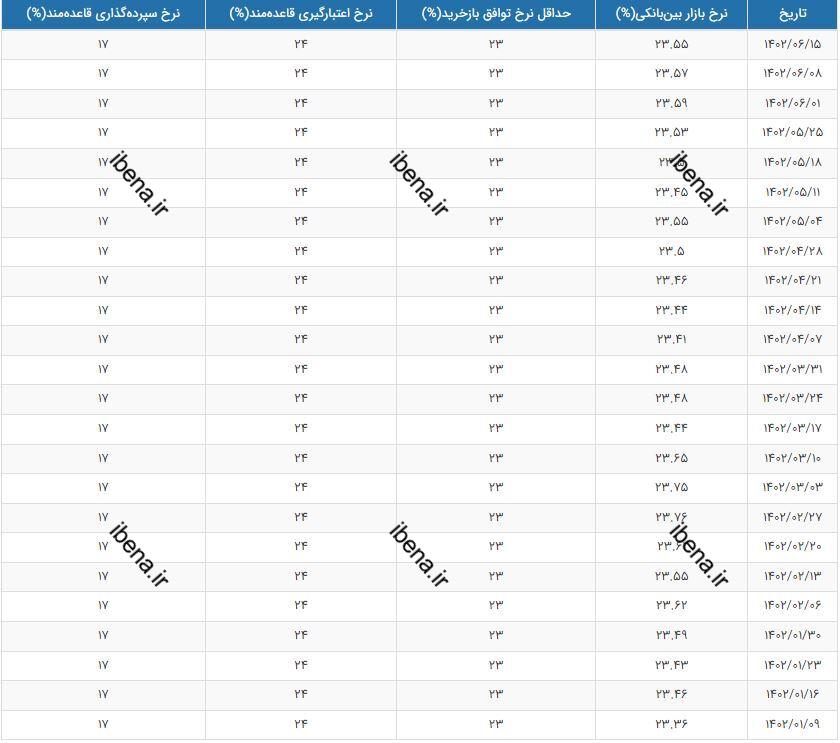
Task: Click the interbank rate value ۲۳.۵۳
Action: [671, 132]
